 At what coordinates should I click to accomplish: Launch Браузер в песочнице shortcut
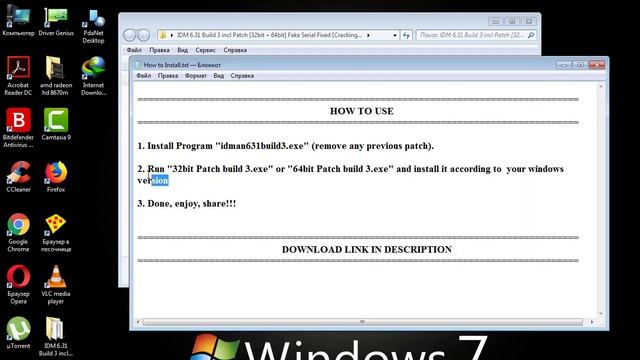pyautogui.click(x=56, y=232)
